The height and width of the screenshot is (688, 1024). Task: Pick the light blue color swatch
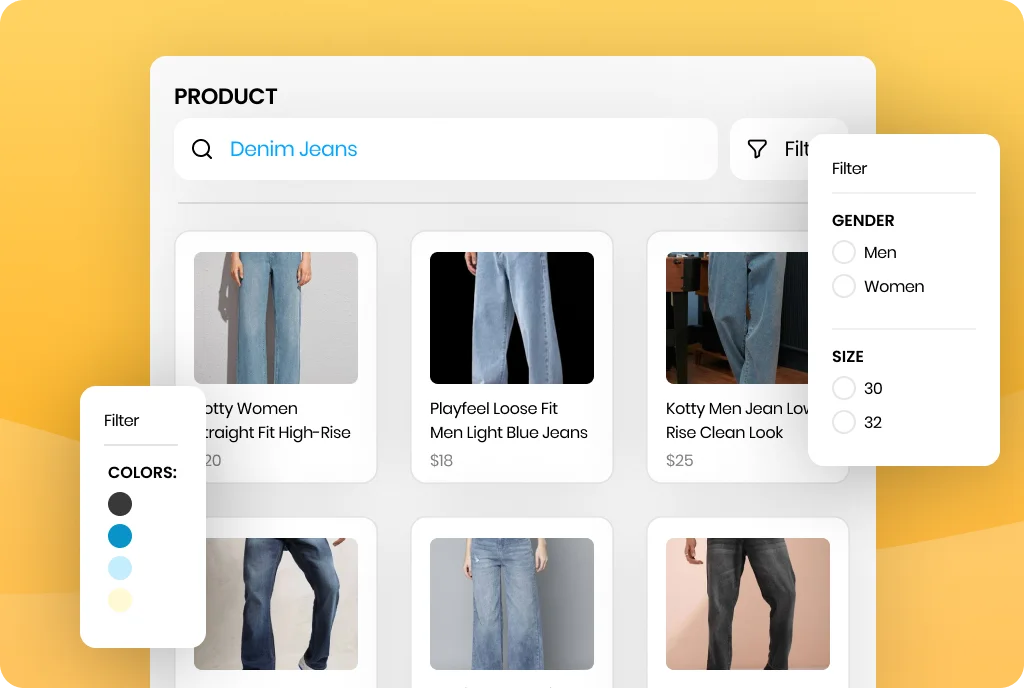coord(120,568)
